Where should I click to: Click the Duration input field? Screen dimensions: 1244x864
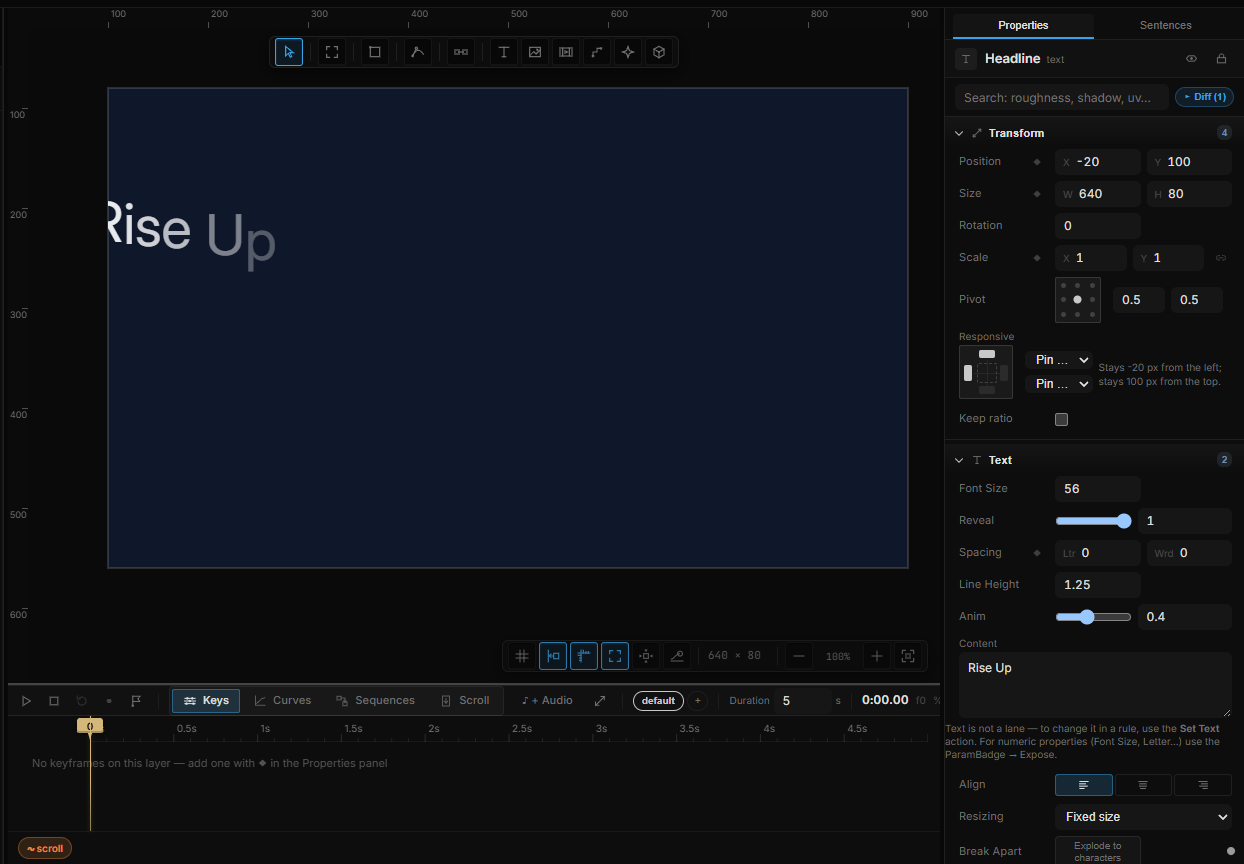coord(802,701)
